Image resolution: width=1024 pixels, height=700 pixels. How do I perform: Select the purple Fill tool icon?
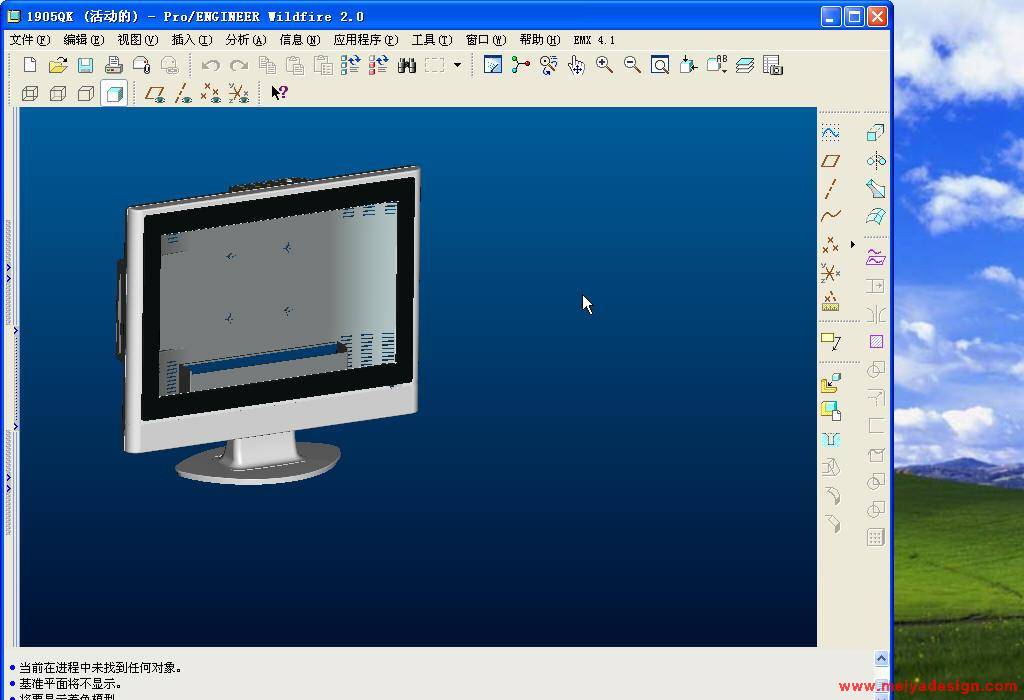(876, 341)
